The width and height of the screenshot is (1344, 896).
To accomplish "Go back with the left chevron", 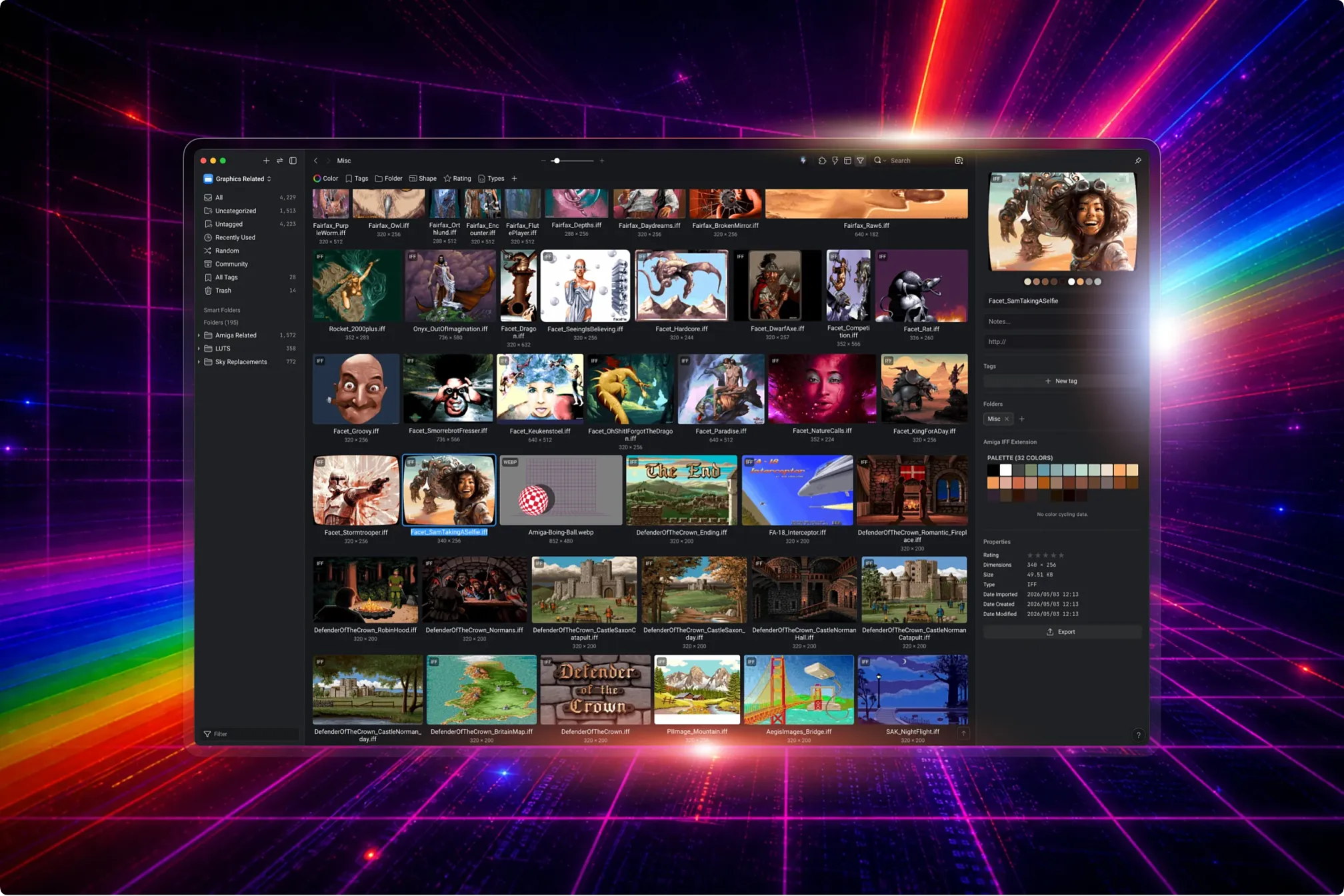I will 316,161.
